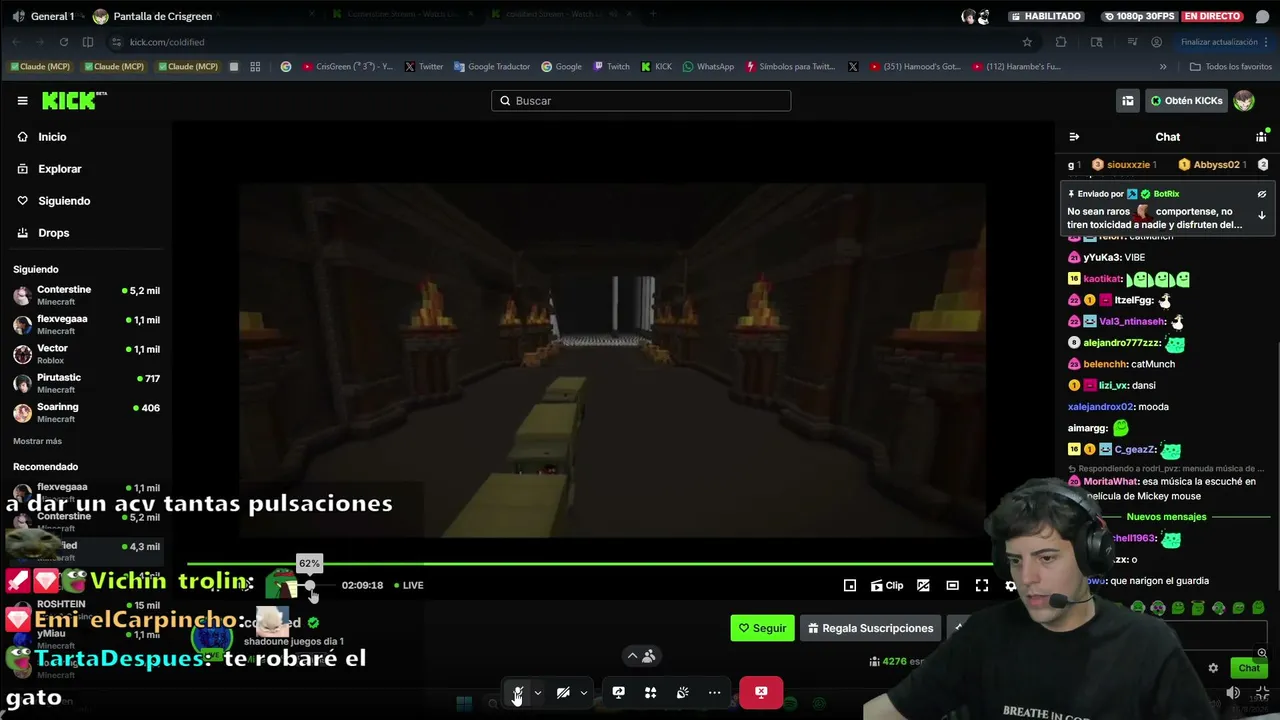
Task: Open the KICK bookmark
Action: pyautogui.click(x=656, y=67)
